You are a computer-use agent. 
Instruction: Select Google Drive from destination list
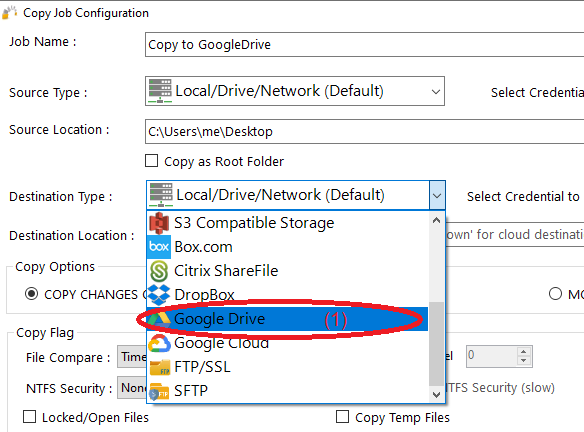[x=288, y=319]
